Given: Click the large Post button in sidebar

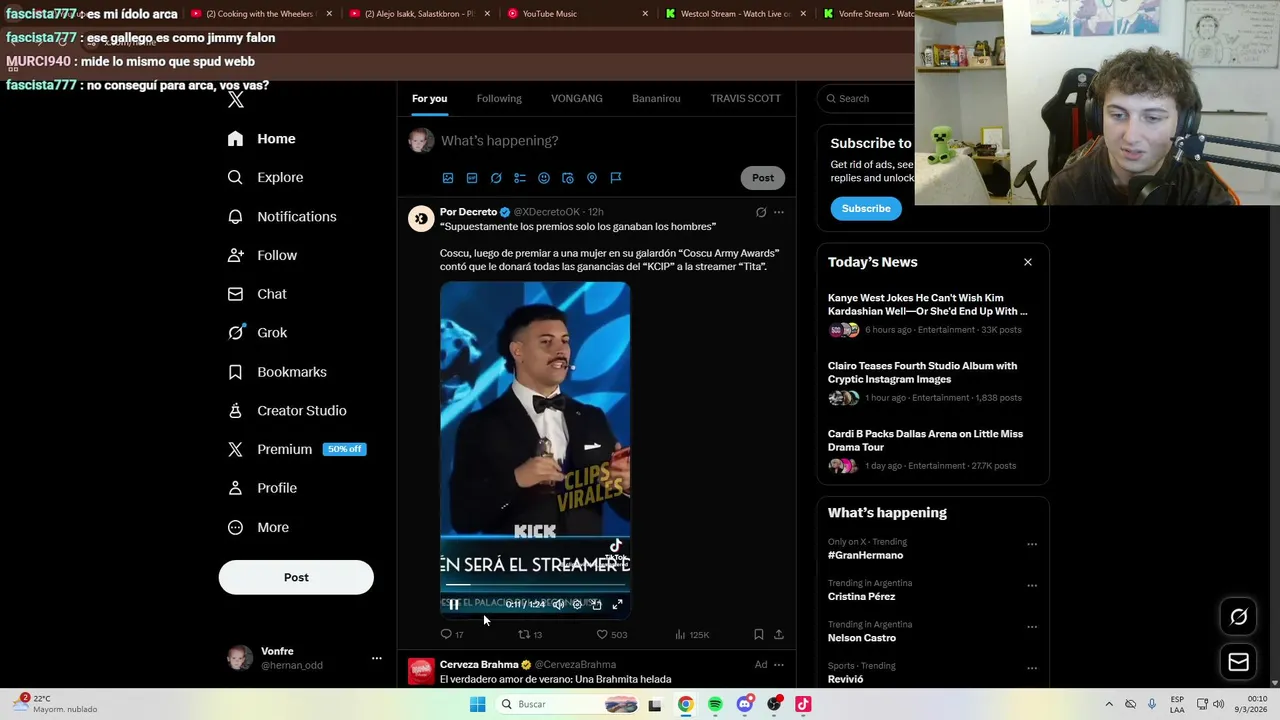Looking at the screenshot, I should [296, 577].
